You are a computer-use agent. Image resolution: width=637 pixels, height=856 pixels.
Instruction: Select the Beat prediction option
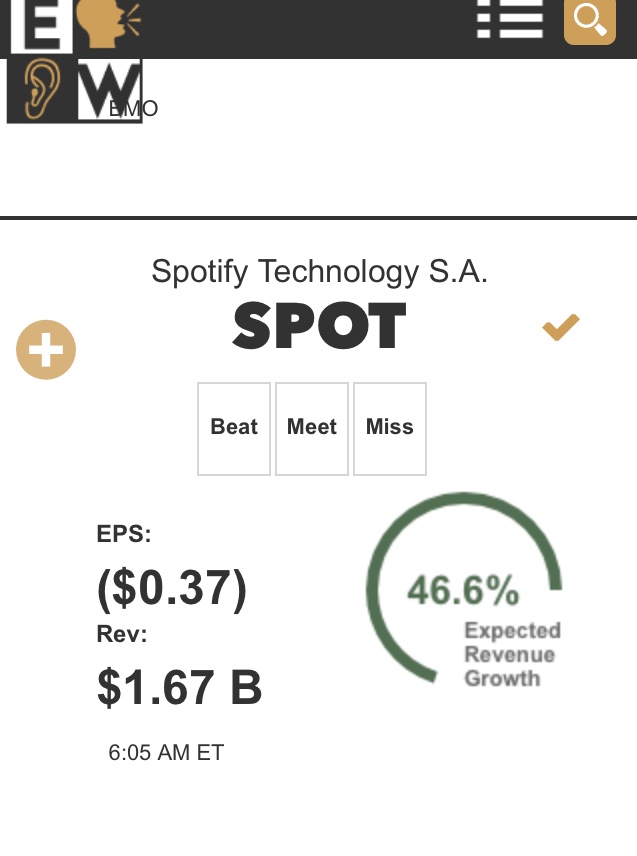[234, 428]
